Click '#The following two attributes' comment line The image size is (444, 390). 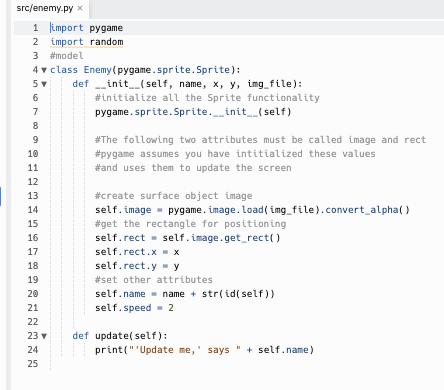click(260, 140)
